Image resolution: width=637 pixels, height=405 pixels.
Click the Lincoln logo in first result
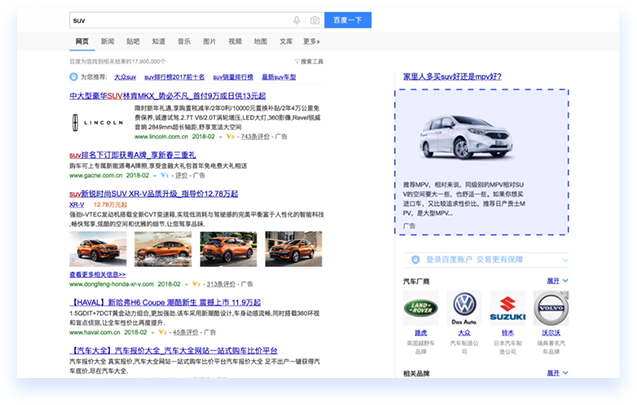point(96,124)
